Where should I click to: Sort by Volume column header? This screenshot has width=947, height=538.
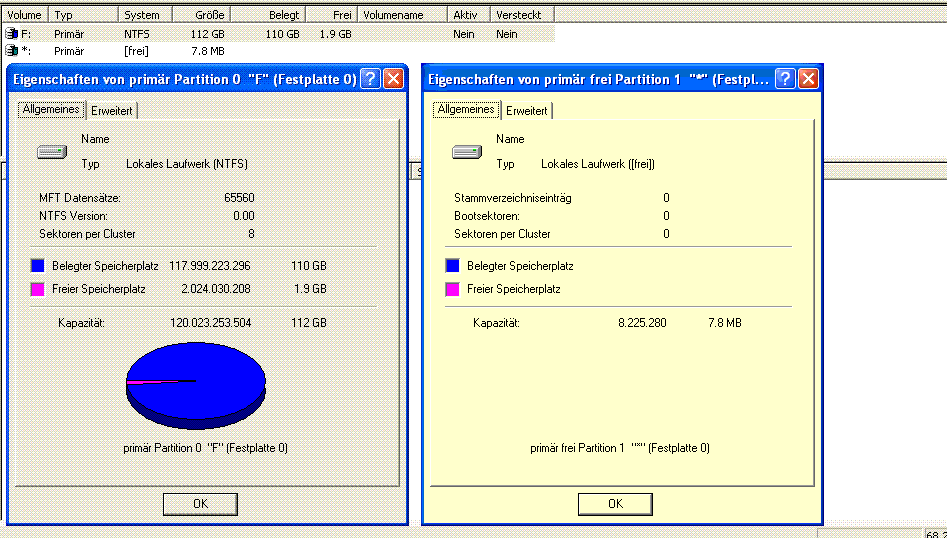click(25, 15)
